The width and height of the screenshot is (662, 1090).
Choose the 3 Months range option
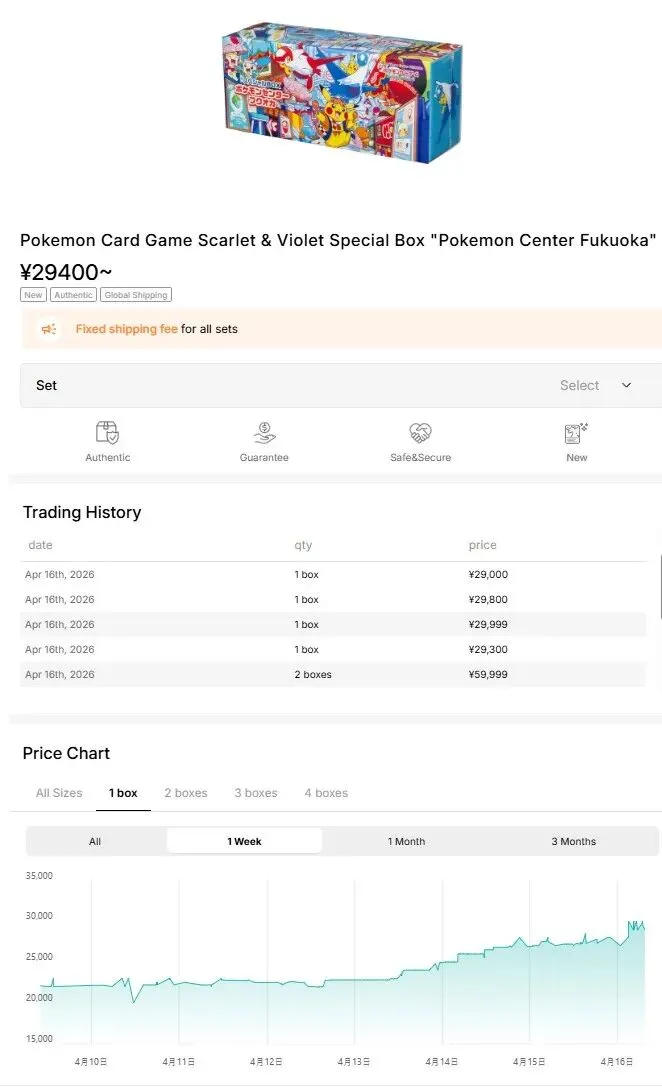coord(573,841)
